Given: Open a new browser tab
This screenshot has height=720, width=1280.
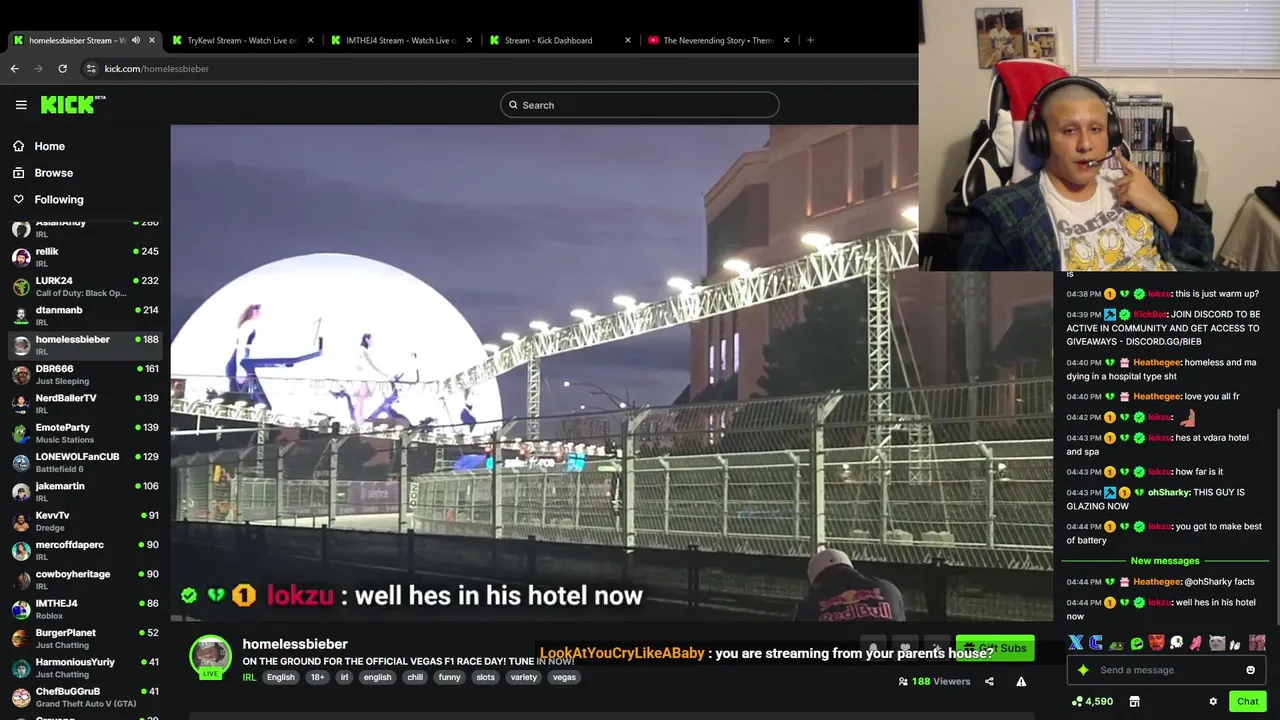Looking at the screenshot, I should [810, 40].
